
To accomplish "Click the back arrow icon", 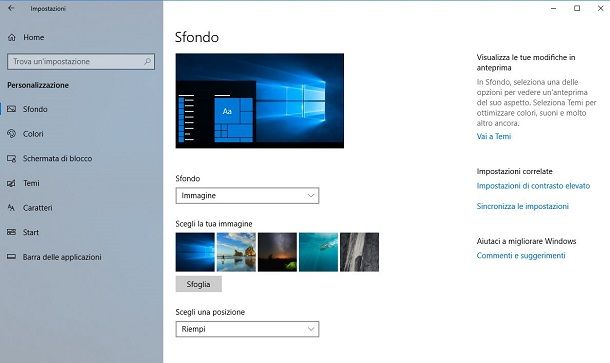I will (x=11, y=8).
